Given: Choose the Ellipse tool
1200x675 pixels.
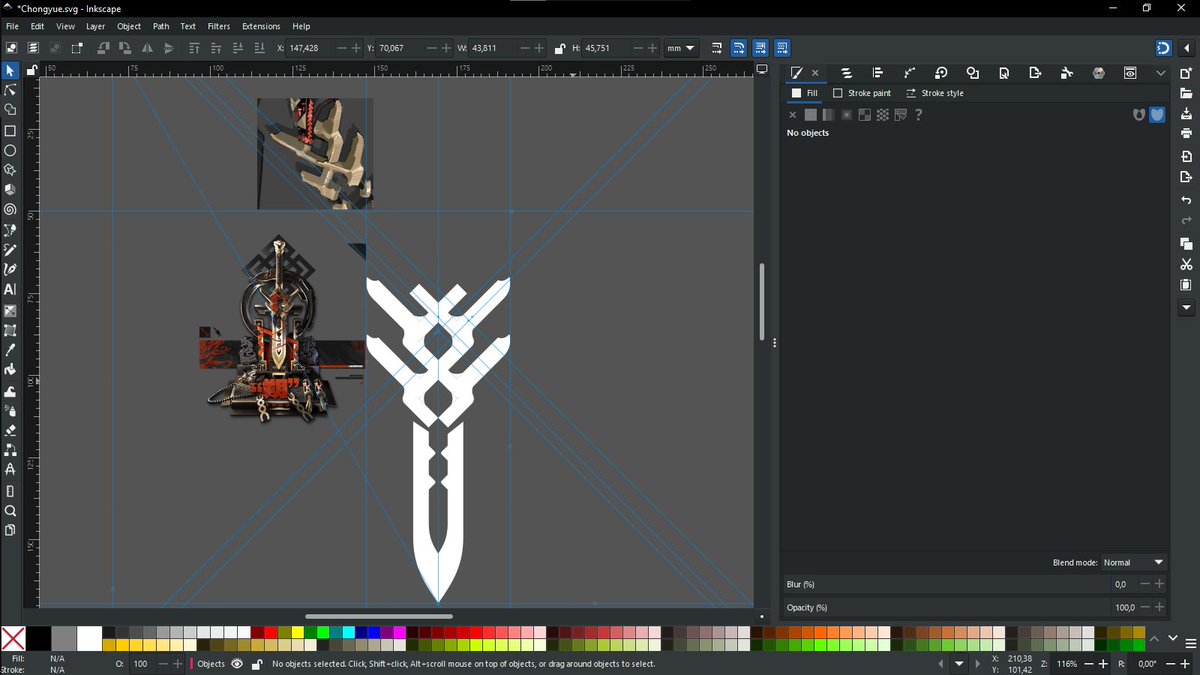Looking at the screenshot, I should [x=10, y=150].
